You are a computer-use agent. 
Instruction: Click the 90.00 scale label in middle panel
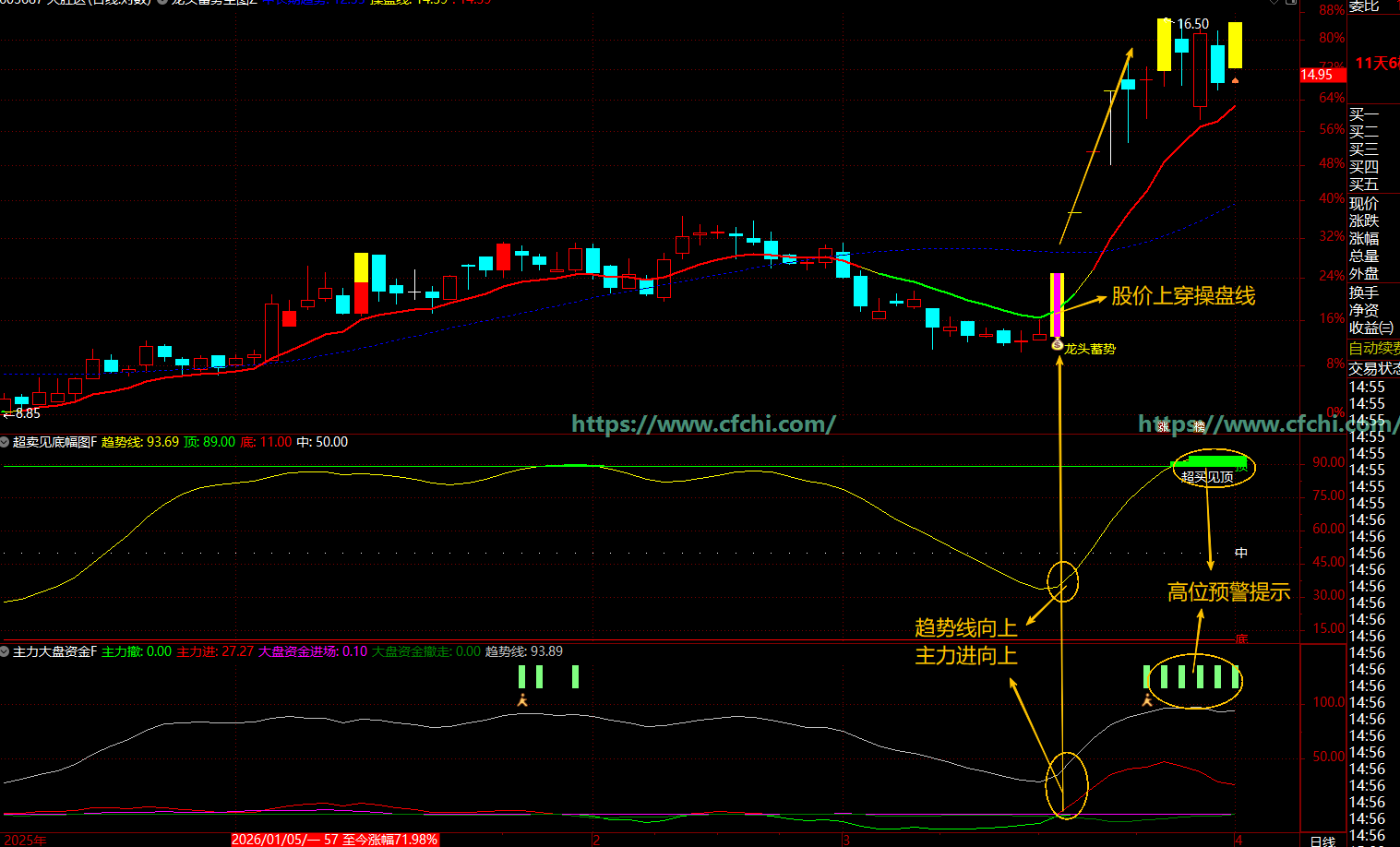pyautogui.click(x=1329, y=462)
